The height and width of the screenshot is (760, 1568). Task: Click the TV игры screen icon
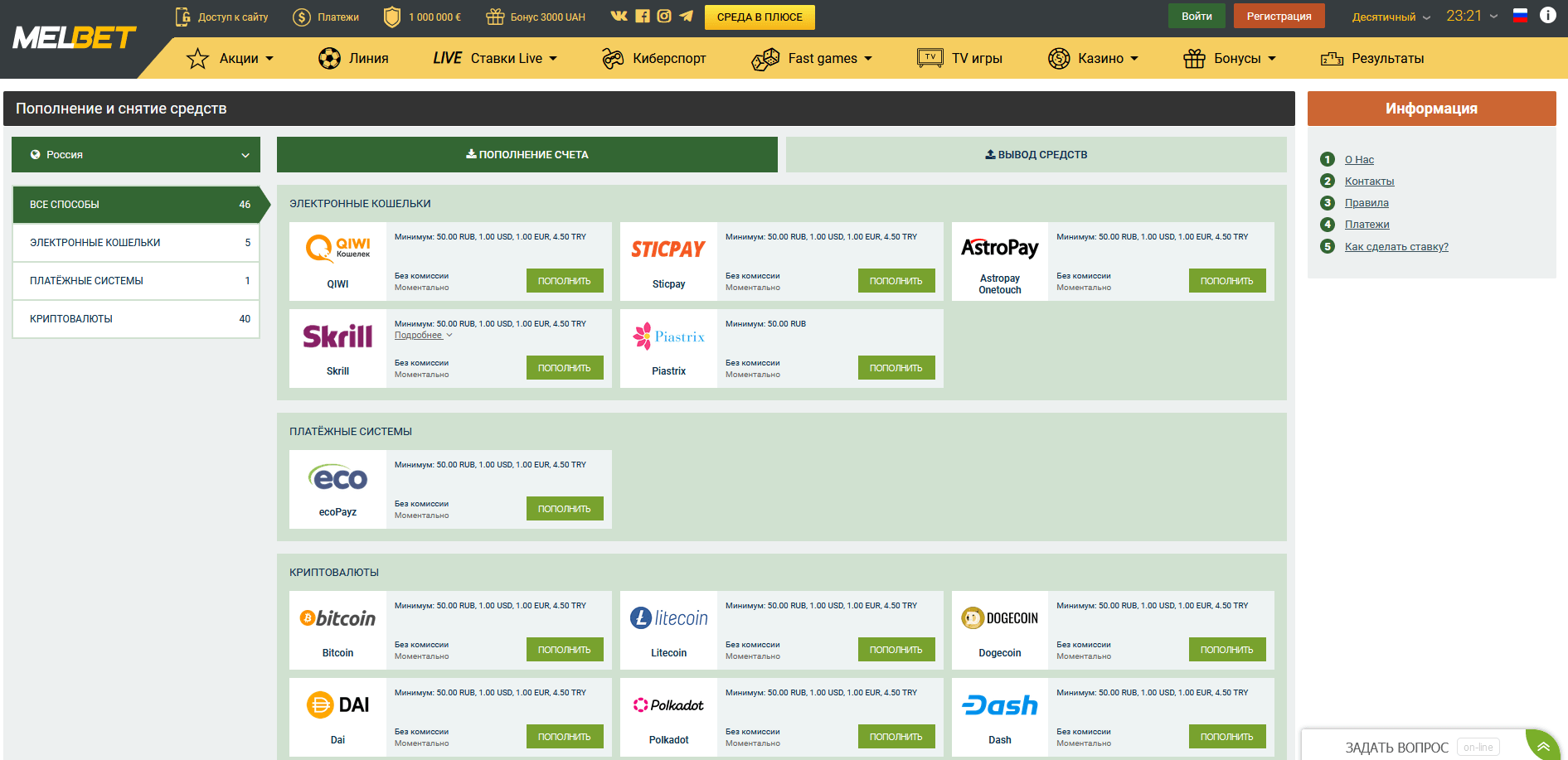930,58
